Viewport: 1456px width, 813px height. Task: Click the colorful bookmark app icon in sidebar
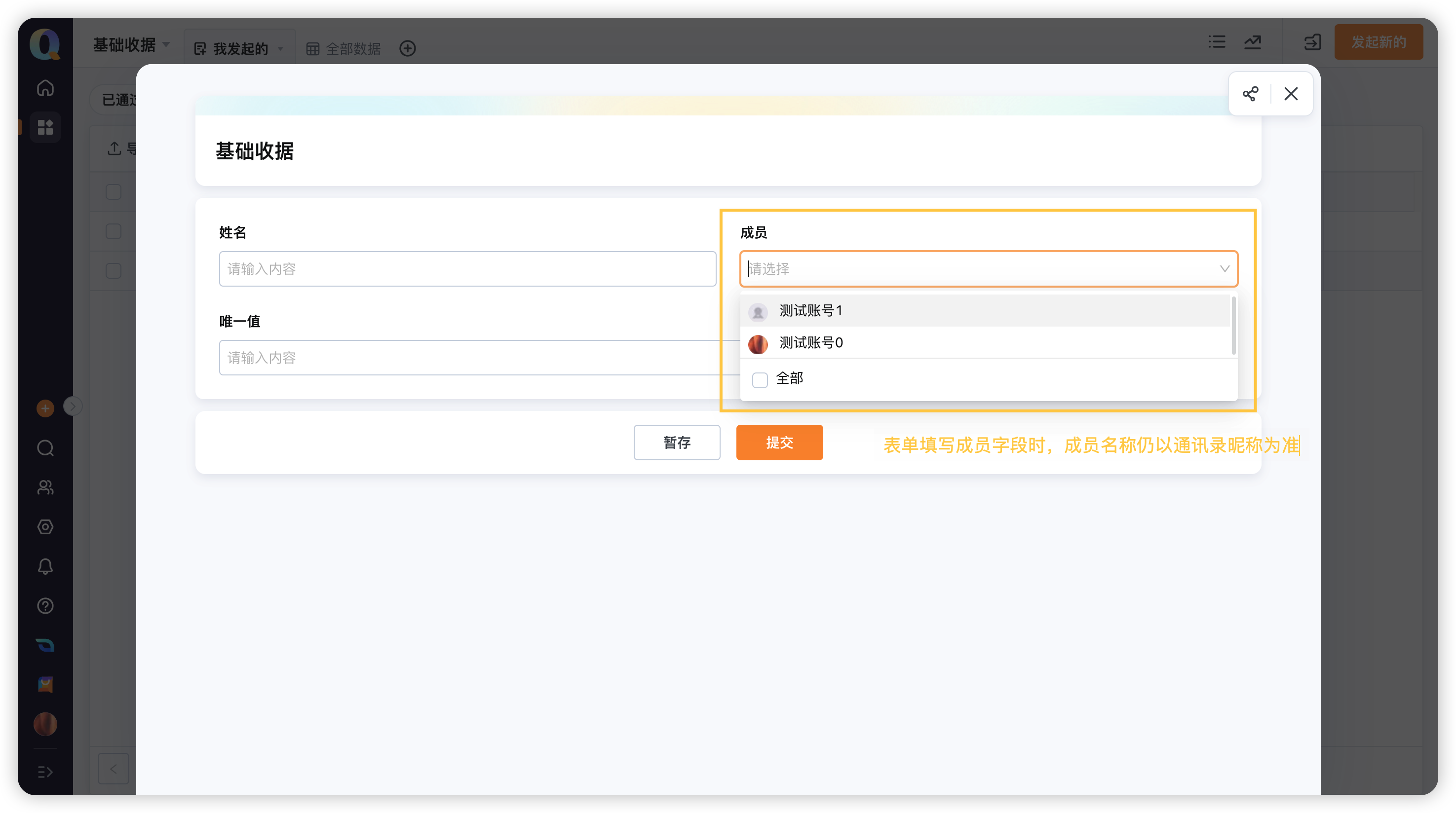[x=45, y=685]
